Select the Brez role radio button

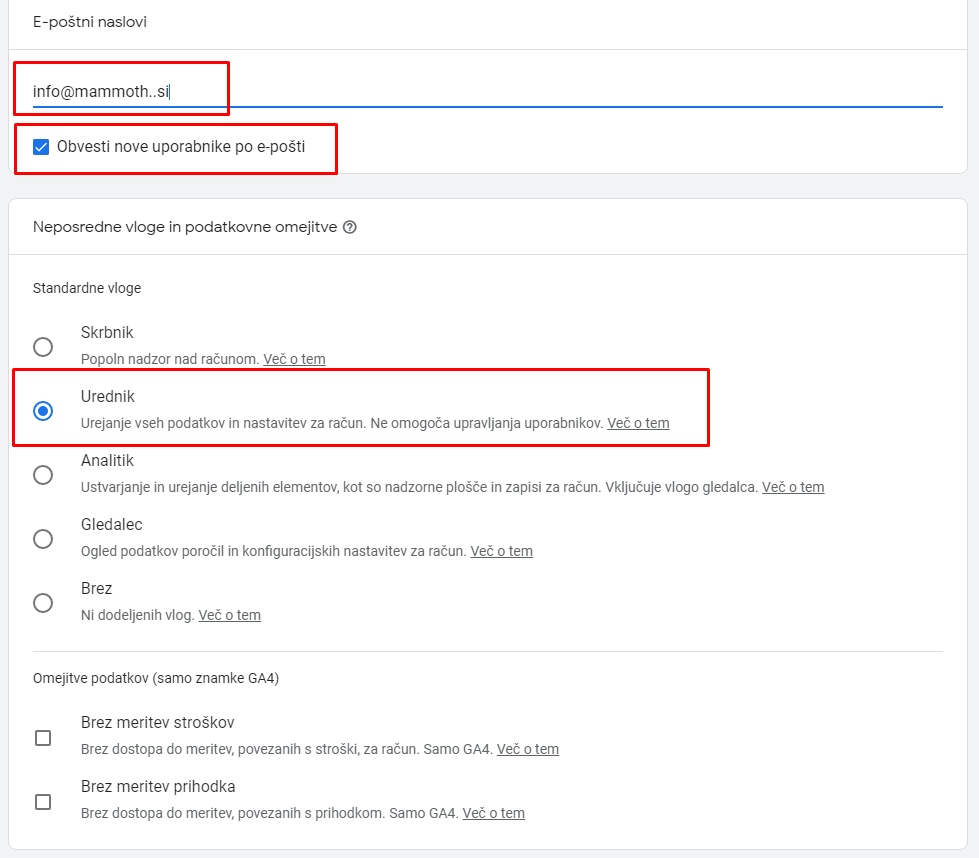(43, 603)
